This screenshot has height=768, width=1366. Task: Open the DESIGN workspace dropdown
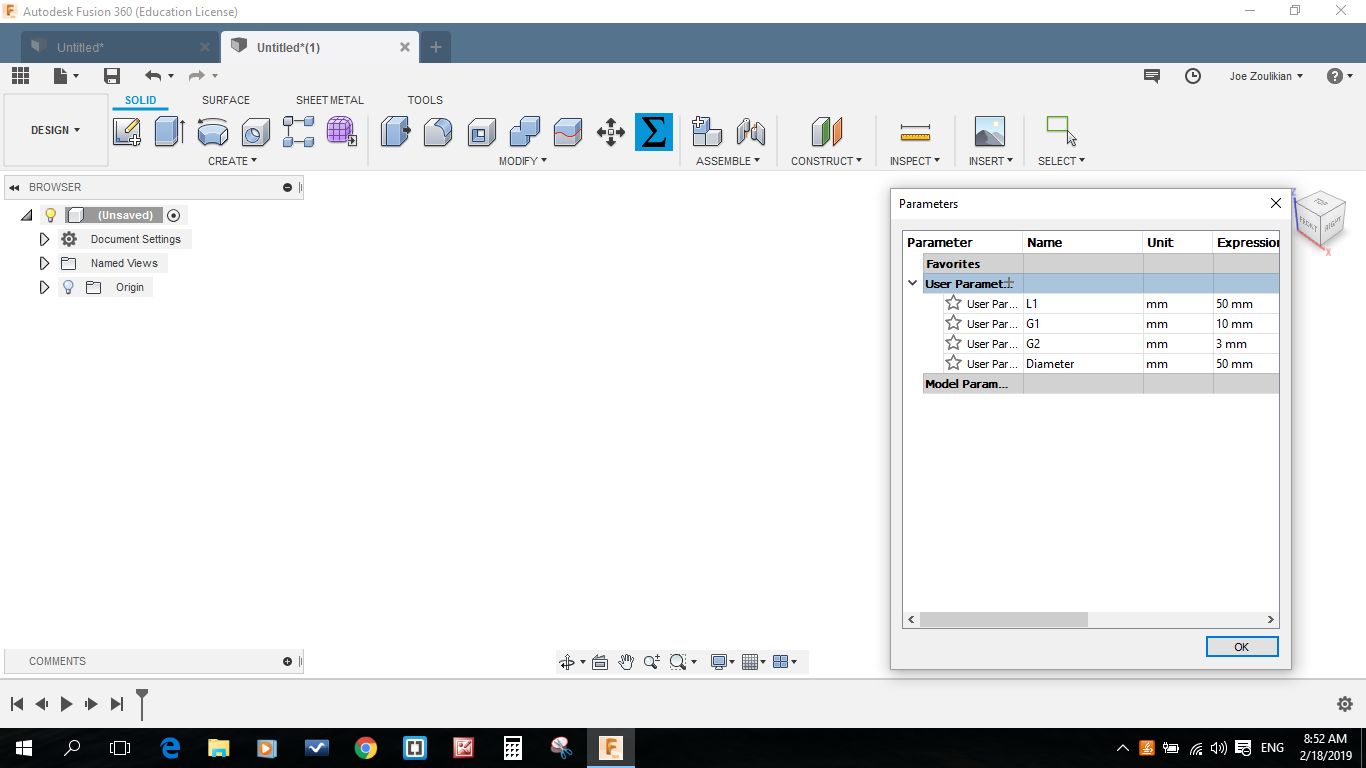(x=56, y=130)
